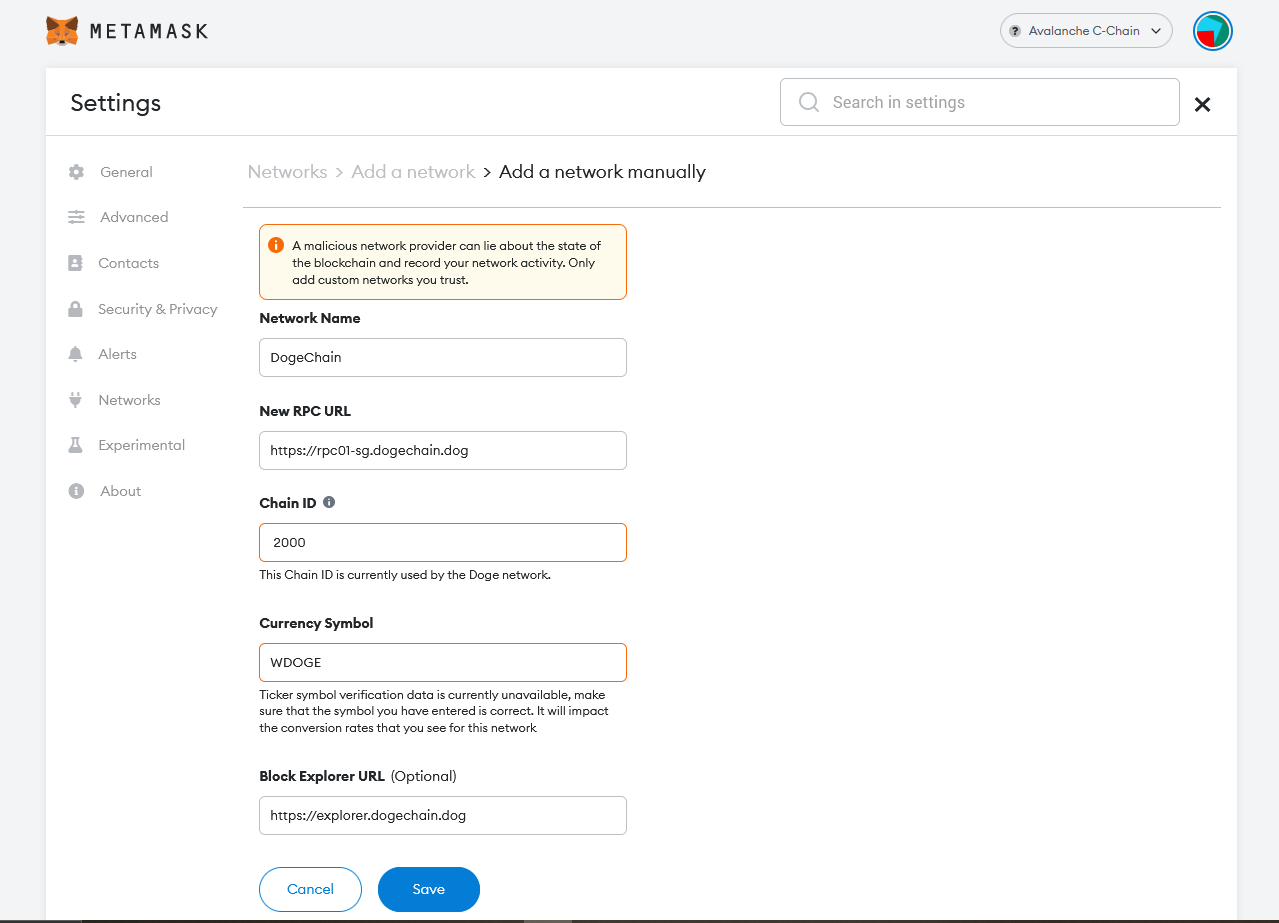The image size is (1279, 923).
Task: Open Advanced settings
Action: pos(134,217)
